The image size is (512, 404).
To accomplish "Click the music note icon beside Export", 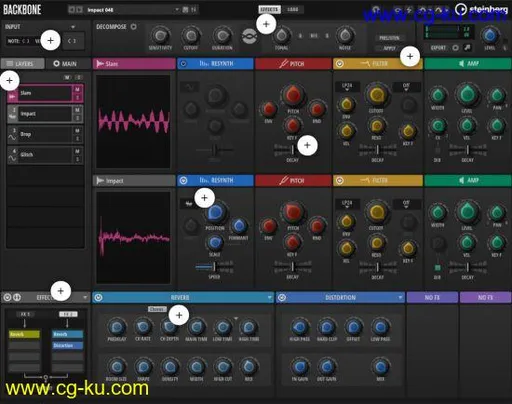I will (467, 48).
